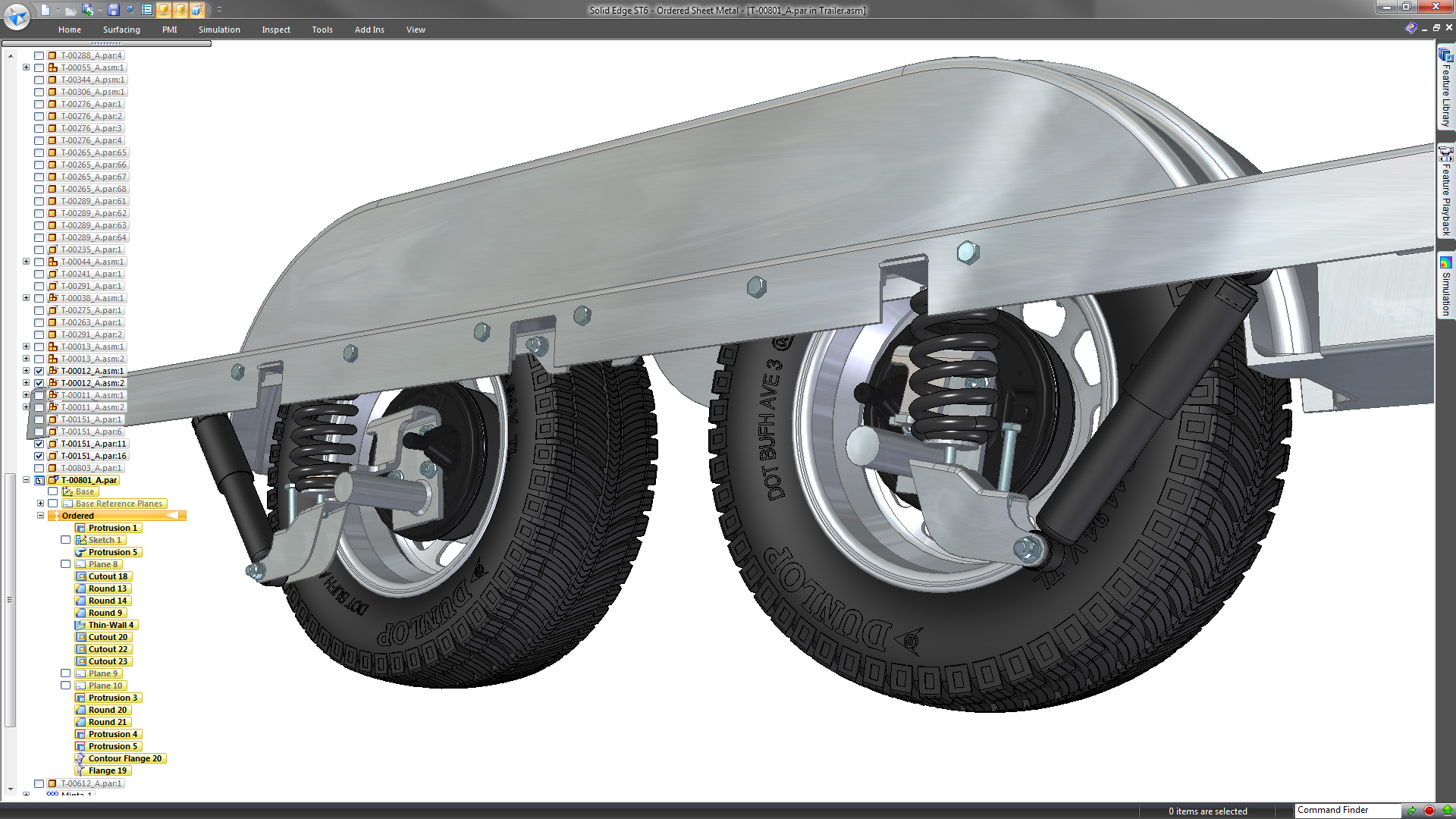Viewport: 1456px width, 819px height.
Task: Select the Contour Flange 20 feature
Action: pyautogui.click(x=121, y=758)
